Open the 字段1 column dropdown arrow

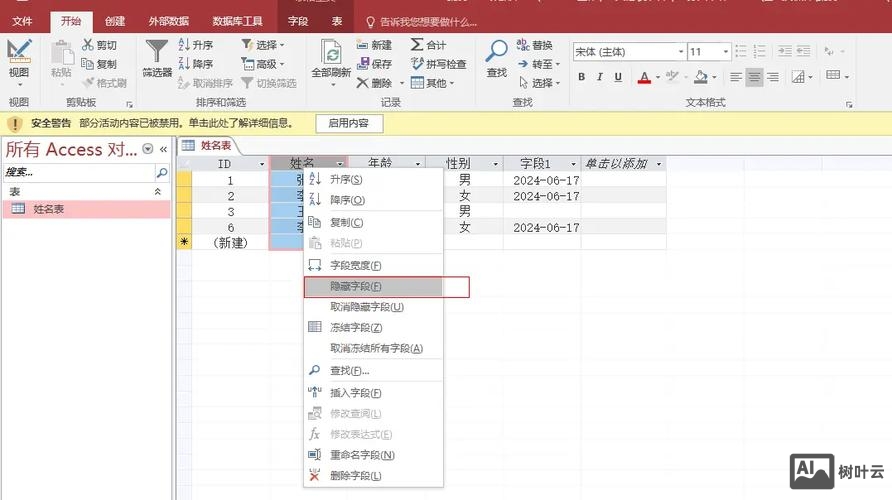573,164
